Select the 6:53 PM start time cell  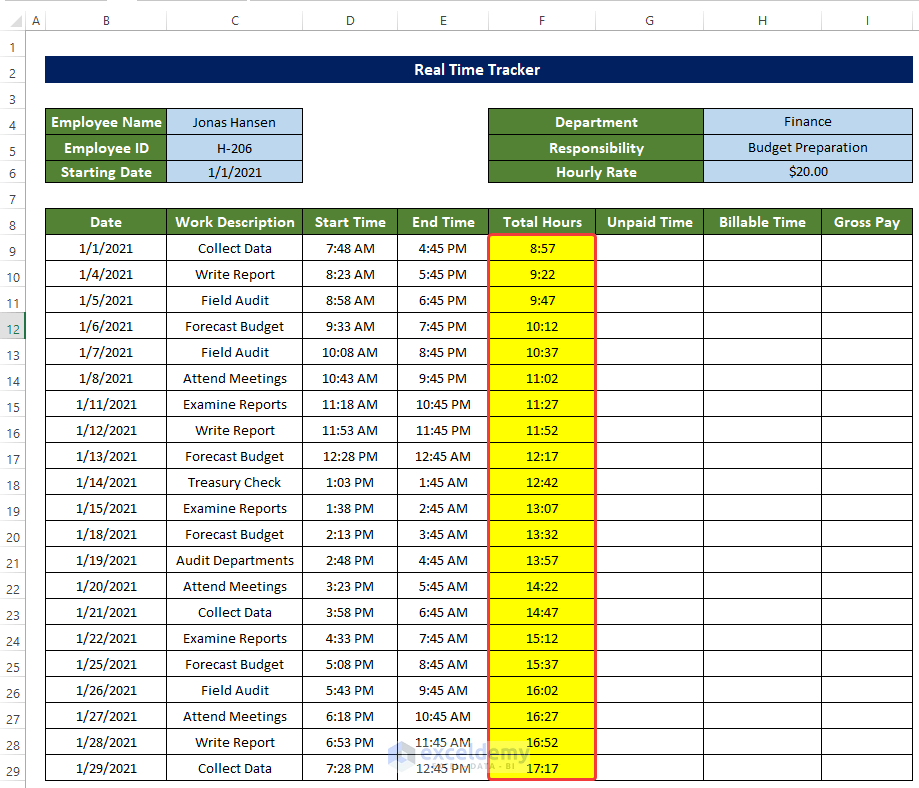pyautogui.click(x=350, y=742)
